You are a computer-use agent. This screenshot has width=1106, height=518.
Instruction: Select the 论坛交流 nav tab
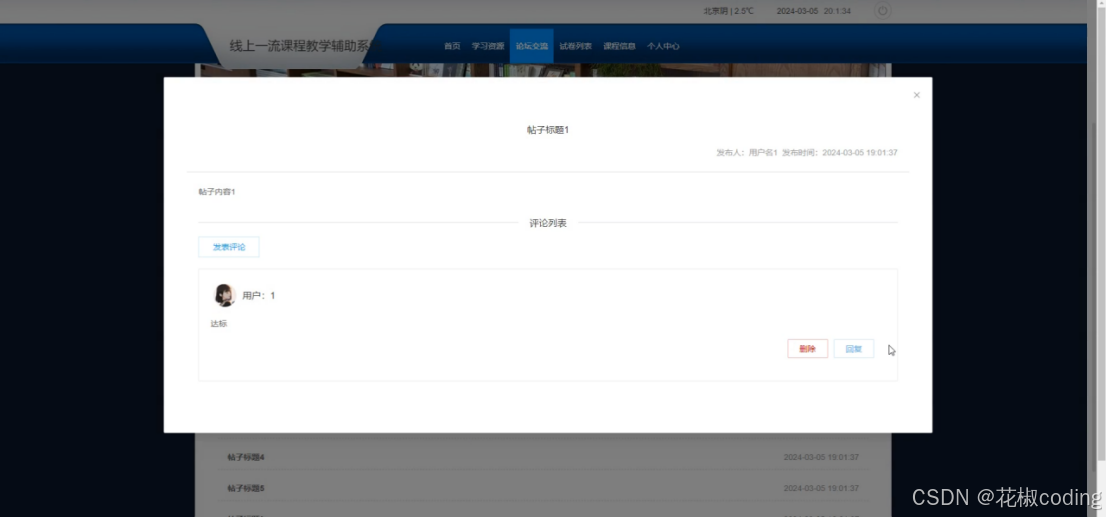pos(532,46)
